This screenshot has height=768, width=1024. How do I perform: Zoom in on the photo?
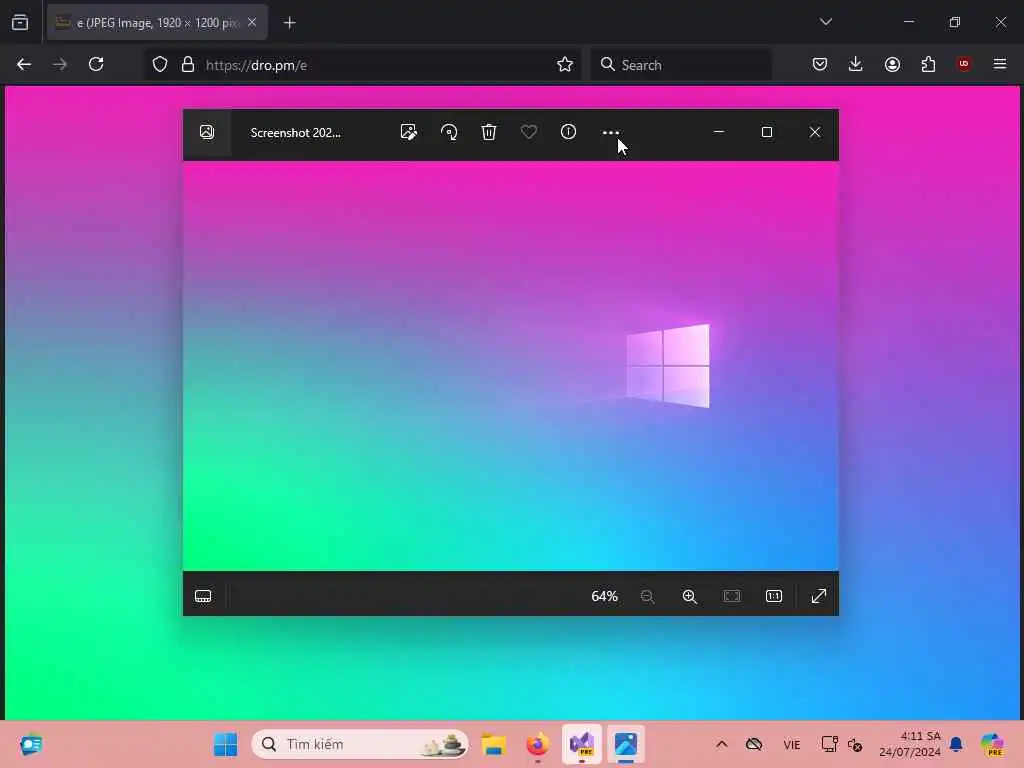690,596
